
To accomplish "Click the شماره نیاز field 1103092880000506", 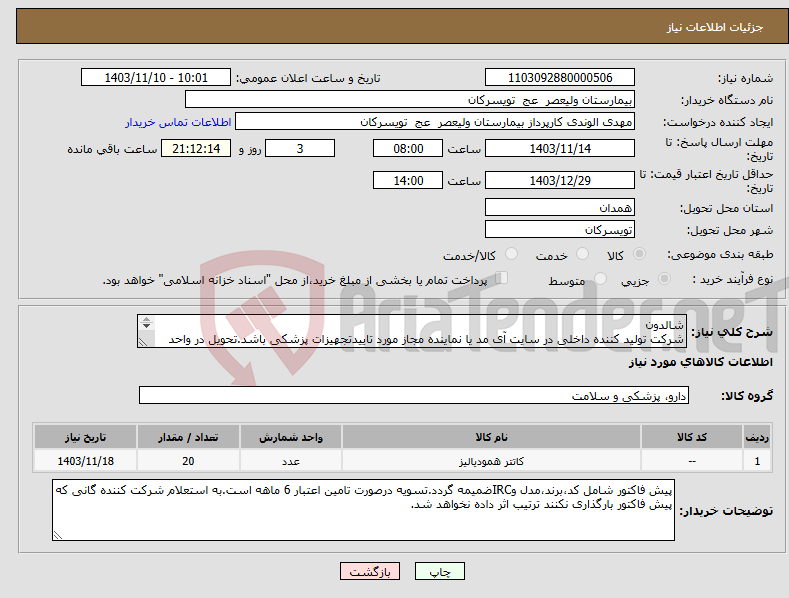I will 560,78.
